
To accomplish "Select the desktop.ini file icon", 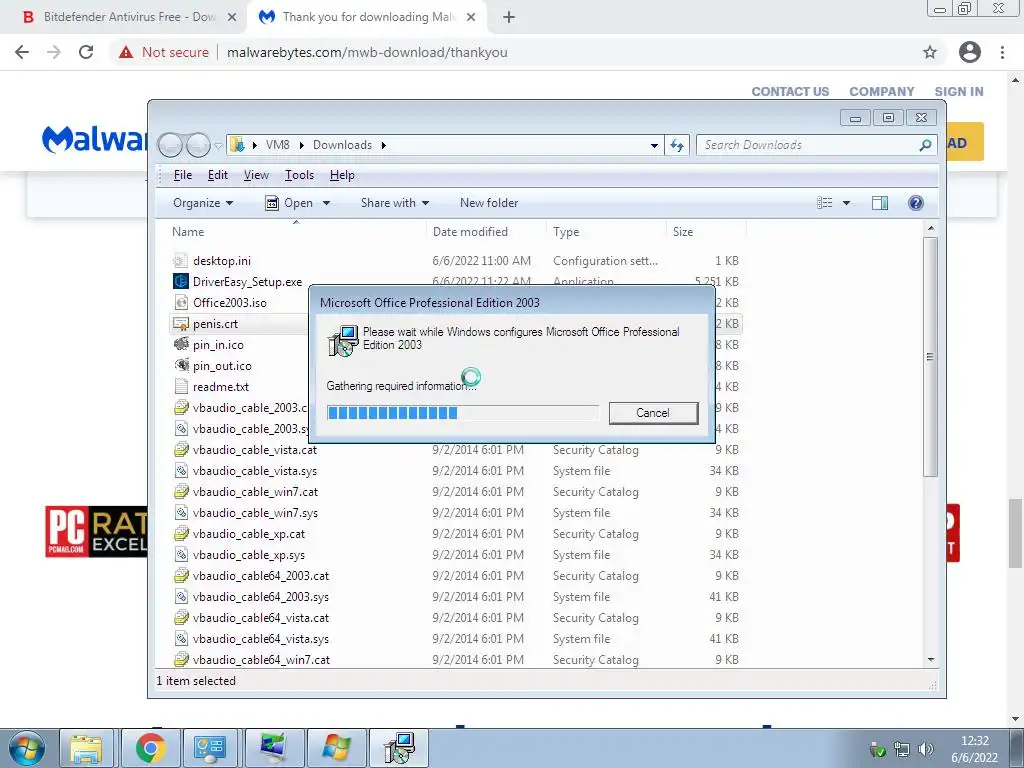I will (181, 261).
